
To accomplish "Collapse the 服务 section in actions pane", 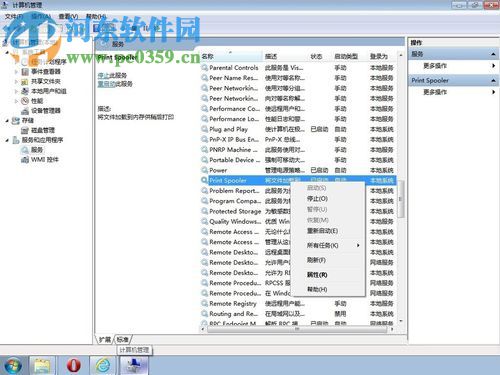I will tap(493, 54).
